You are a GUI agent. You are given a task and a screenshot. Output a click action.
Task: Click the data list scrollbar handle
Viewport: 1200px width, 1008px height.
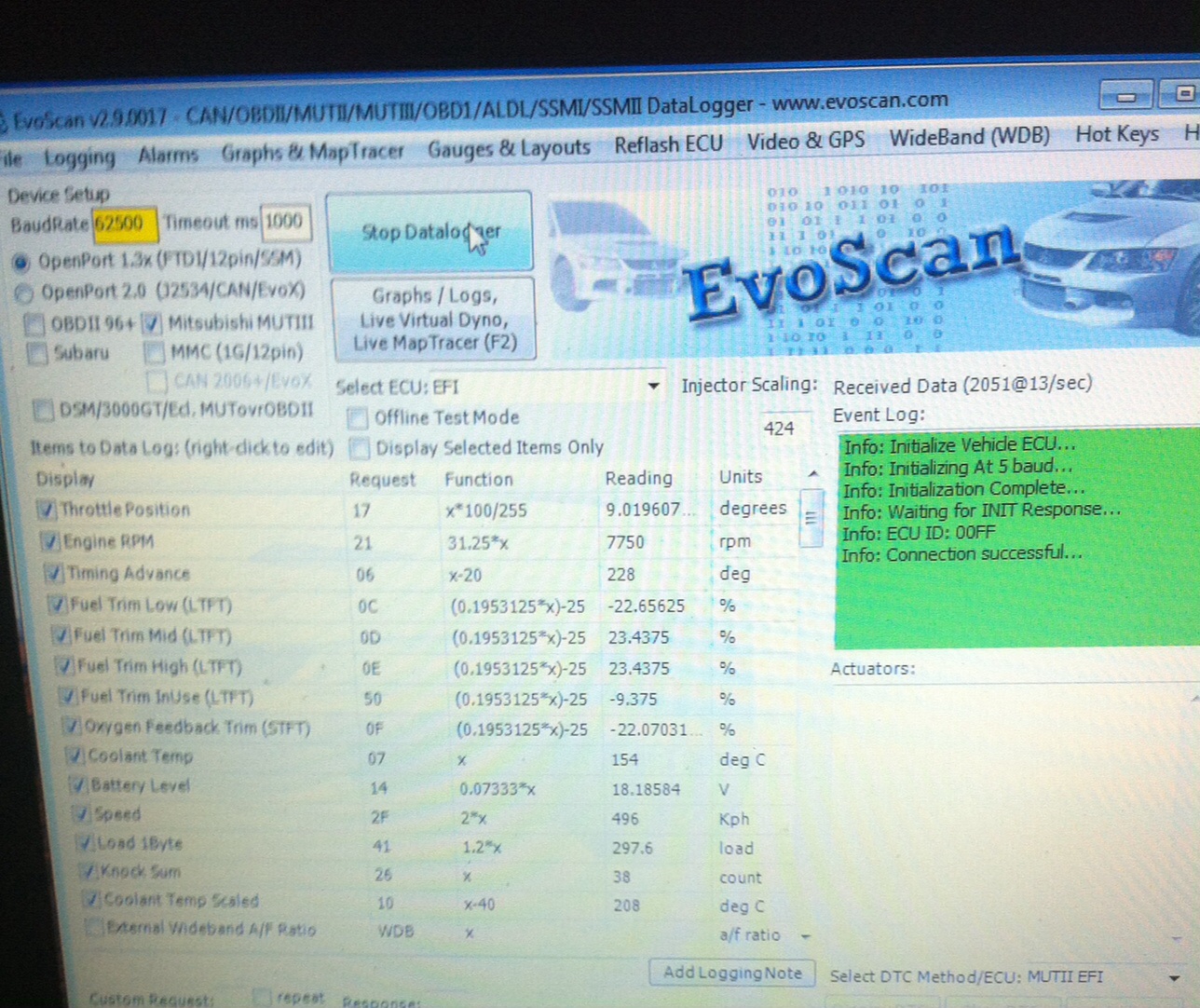[x=811, y=518]
